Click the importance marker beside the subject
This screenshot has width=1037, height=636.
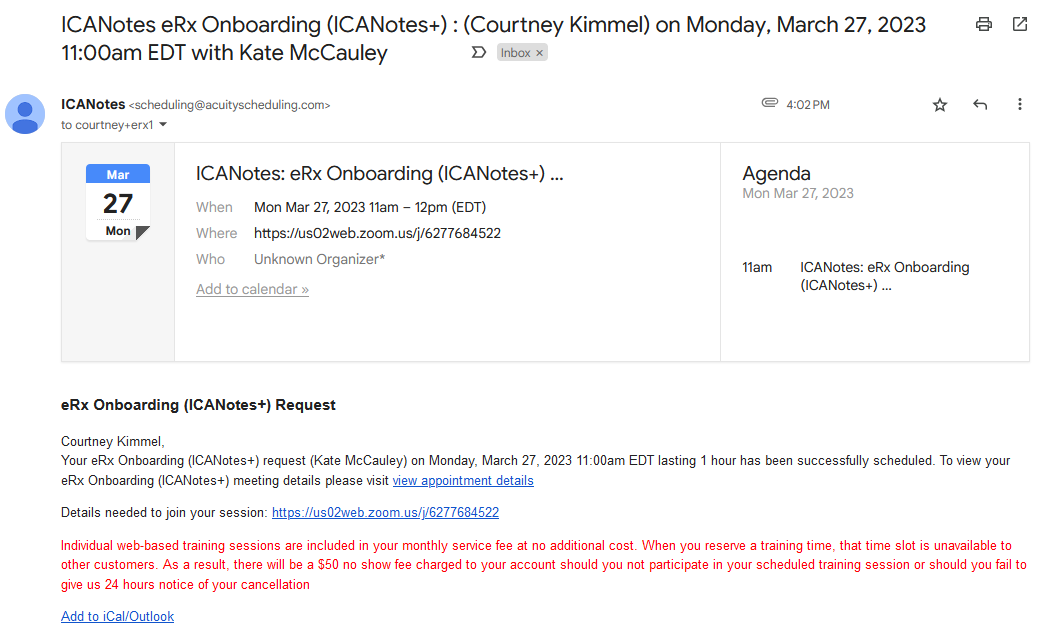(x=478, y=53)
